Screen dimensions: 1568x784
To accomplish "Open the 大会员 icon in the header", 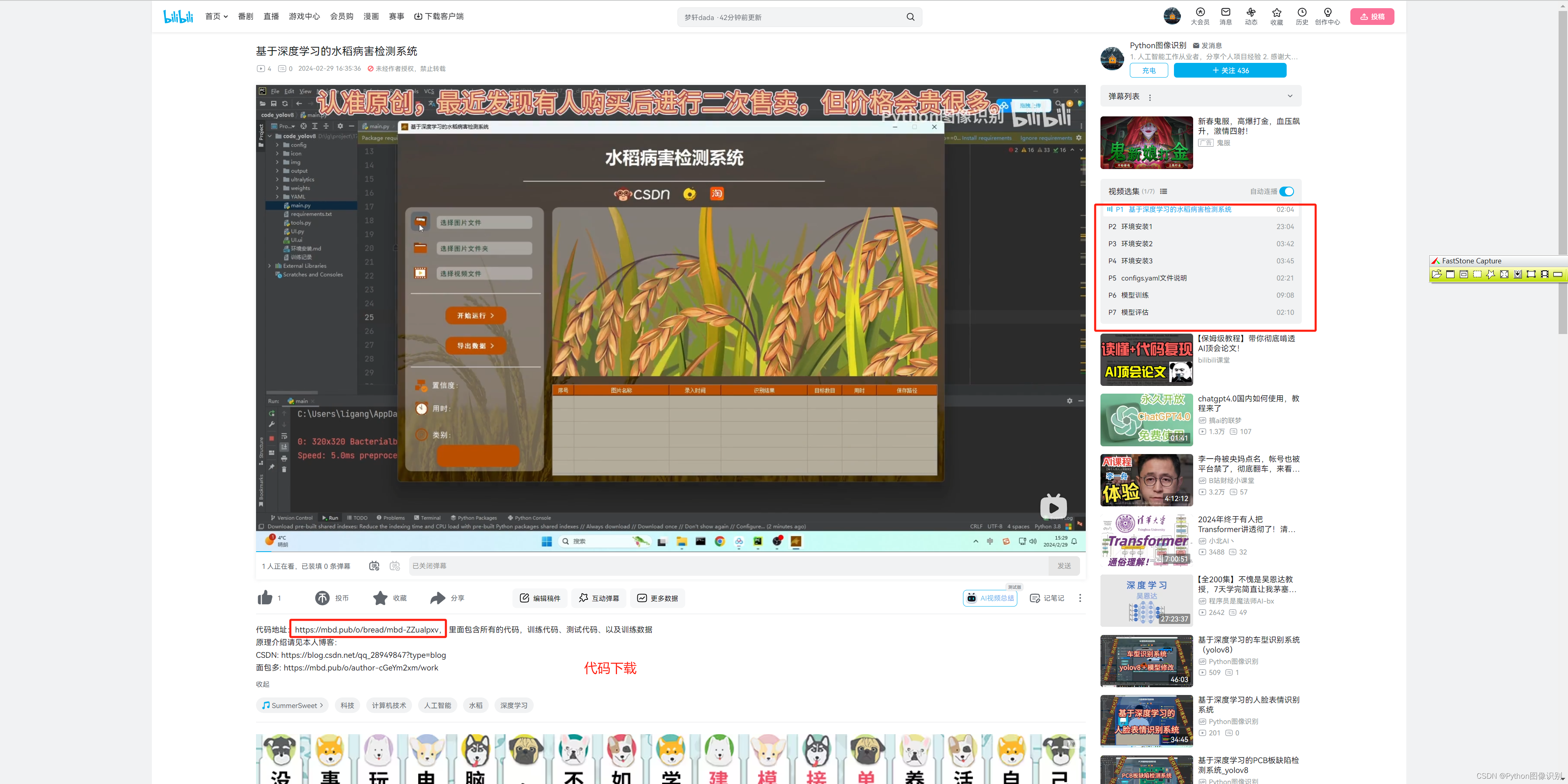I will point(1200,12).
